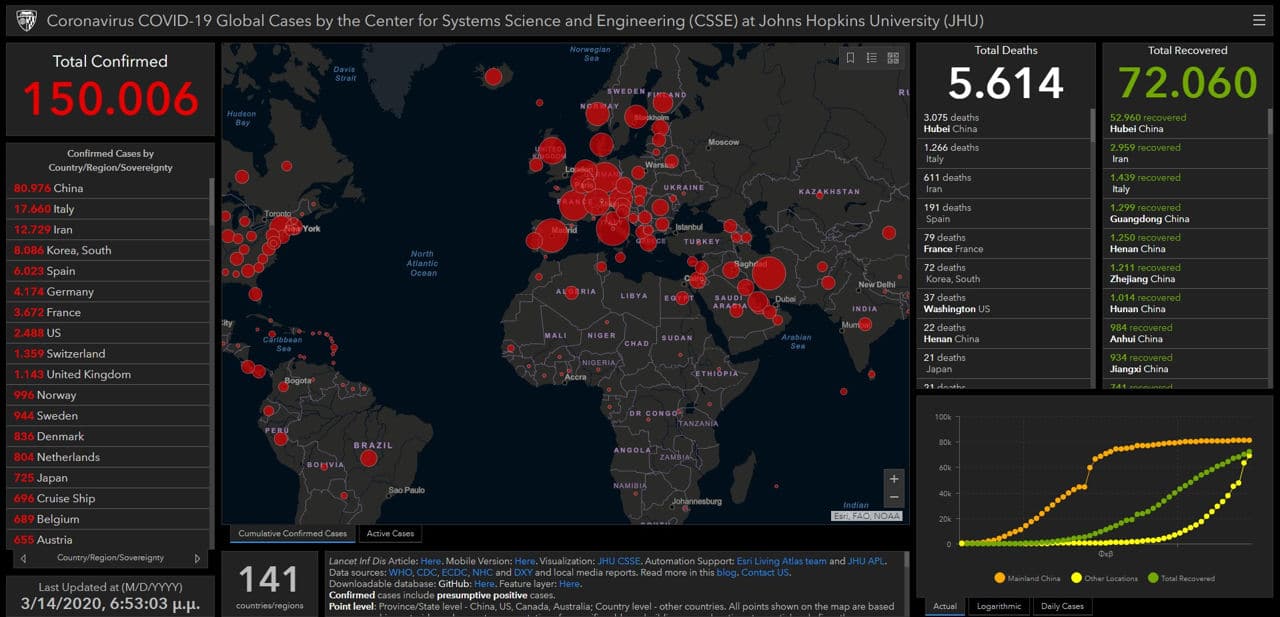Click the Country/Region/Sovereignty pager label
This screenshot has height=617, width=1280.
click(110, 558)
